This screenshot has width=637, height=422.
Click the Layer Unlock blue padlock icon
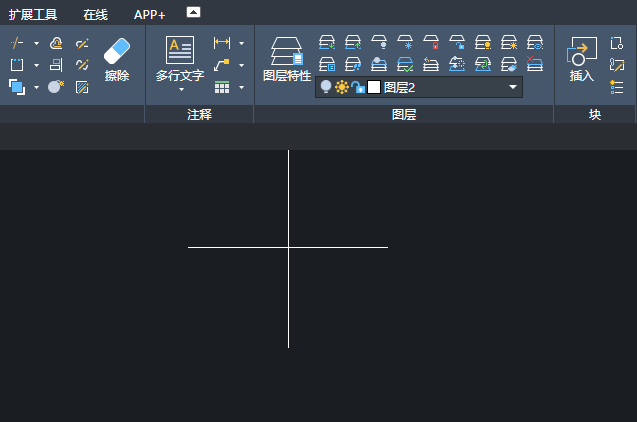457,42
